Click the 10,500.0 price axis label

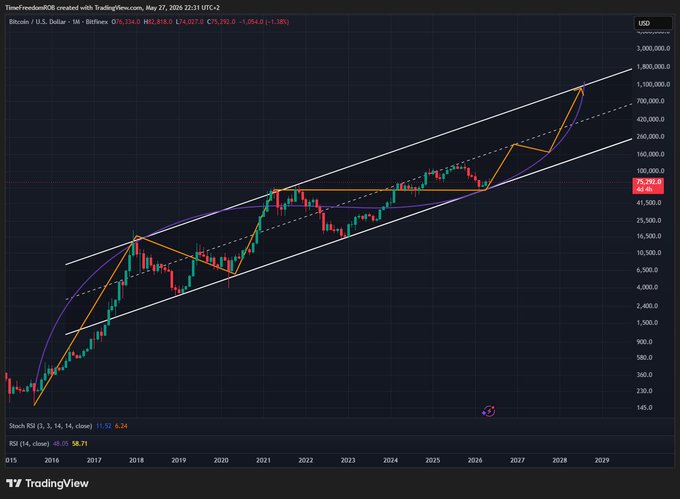tap(649, 253)
